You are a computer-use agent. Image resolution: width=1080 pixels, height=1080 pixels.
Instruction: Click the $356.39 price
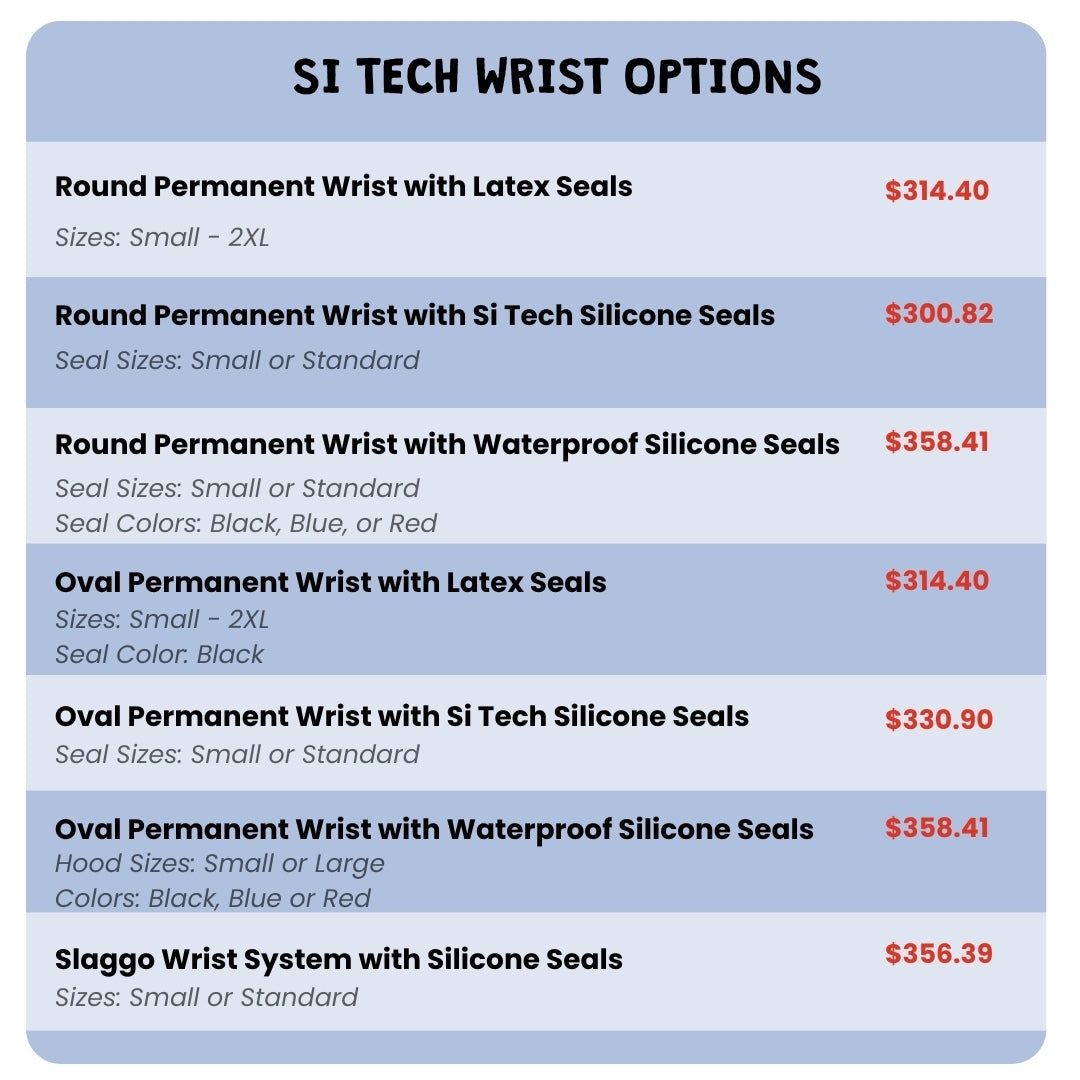938,954
